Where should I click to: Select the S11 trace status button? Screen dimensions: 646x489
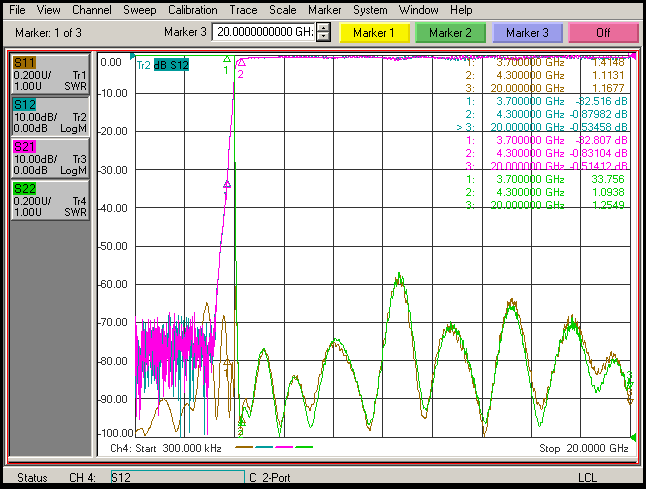point(49,75)
